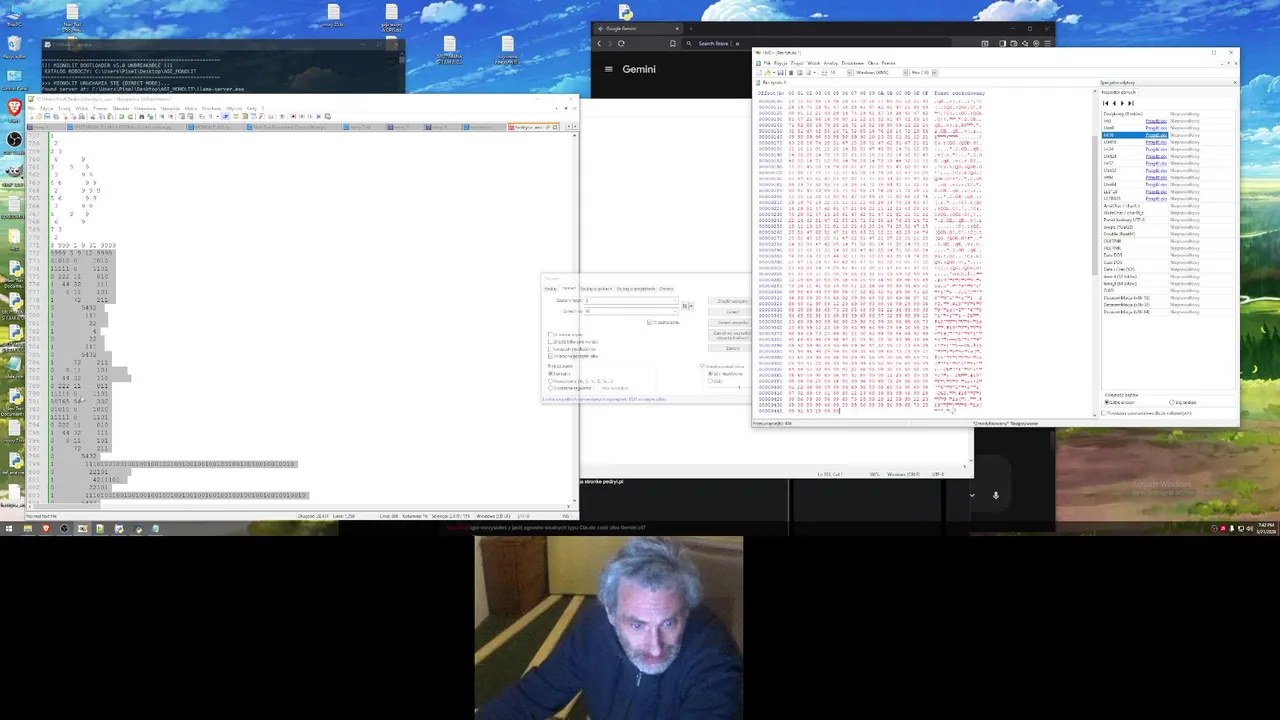The height and width of the screenshot is (720, 1280).
Task: Click 'Przejdź do' link for Int8
Action: [x=1156, y=121]
